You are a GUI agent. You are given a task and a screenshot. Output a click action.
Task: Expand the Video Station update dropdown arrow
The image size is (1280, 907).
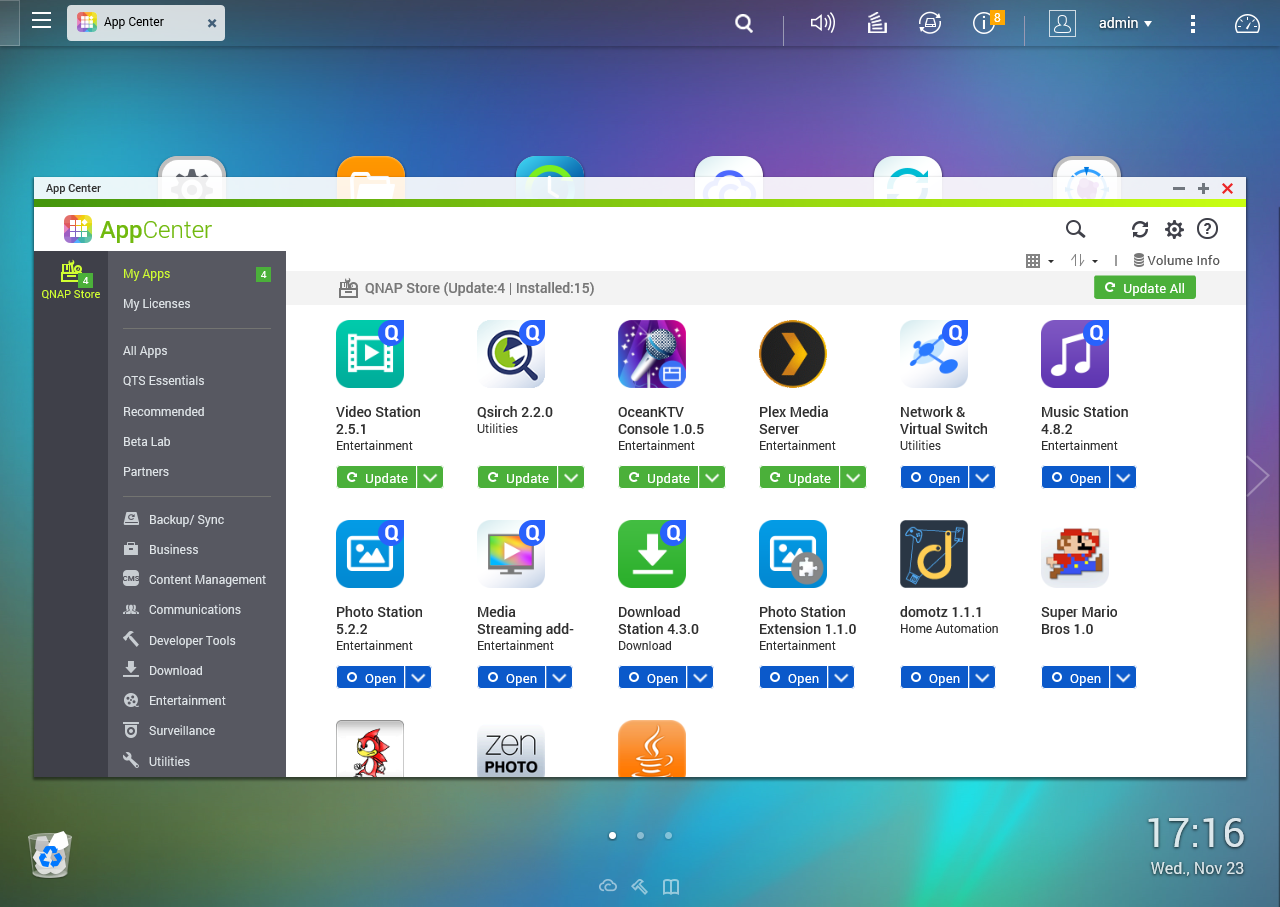(x=430, y=478)
